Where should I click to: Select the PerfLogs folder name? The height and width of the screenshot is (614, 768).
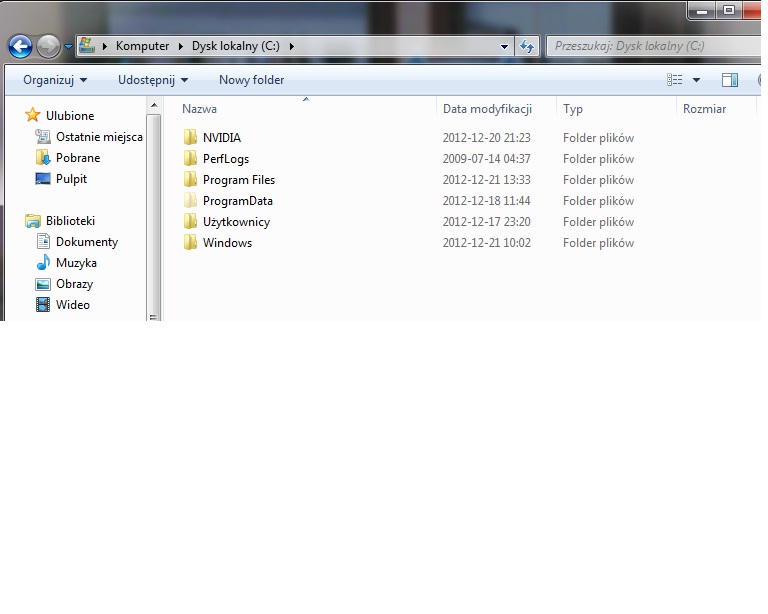click(x=226, y=159)
